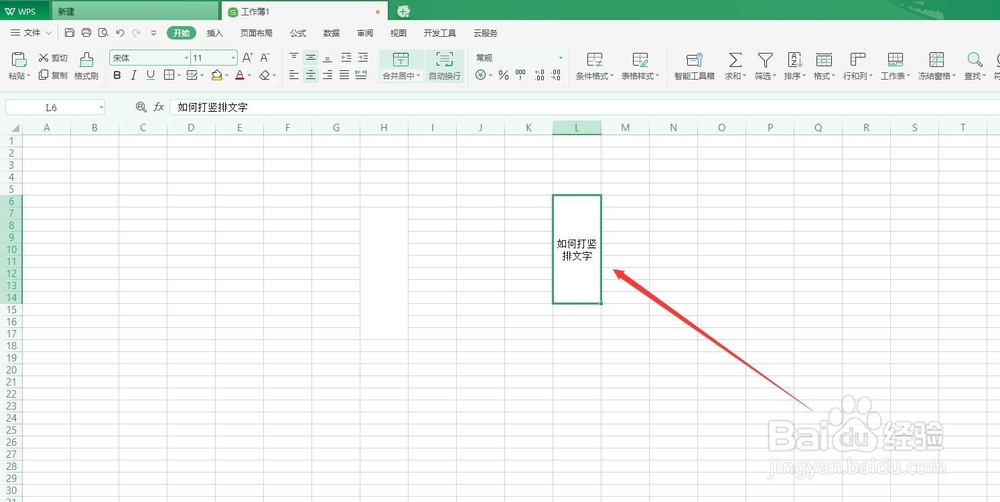Click the Find (查找) magnifier icon
Image resolution: width=1000 pixels, height=502 pixels.
pyautogui.click(x=974, y=60)
